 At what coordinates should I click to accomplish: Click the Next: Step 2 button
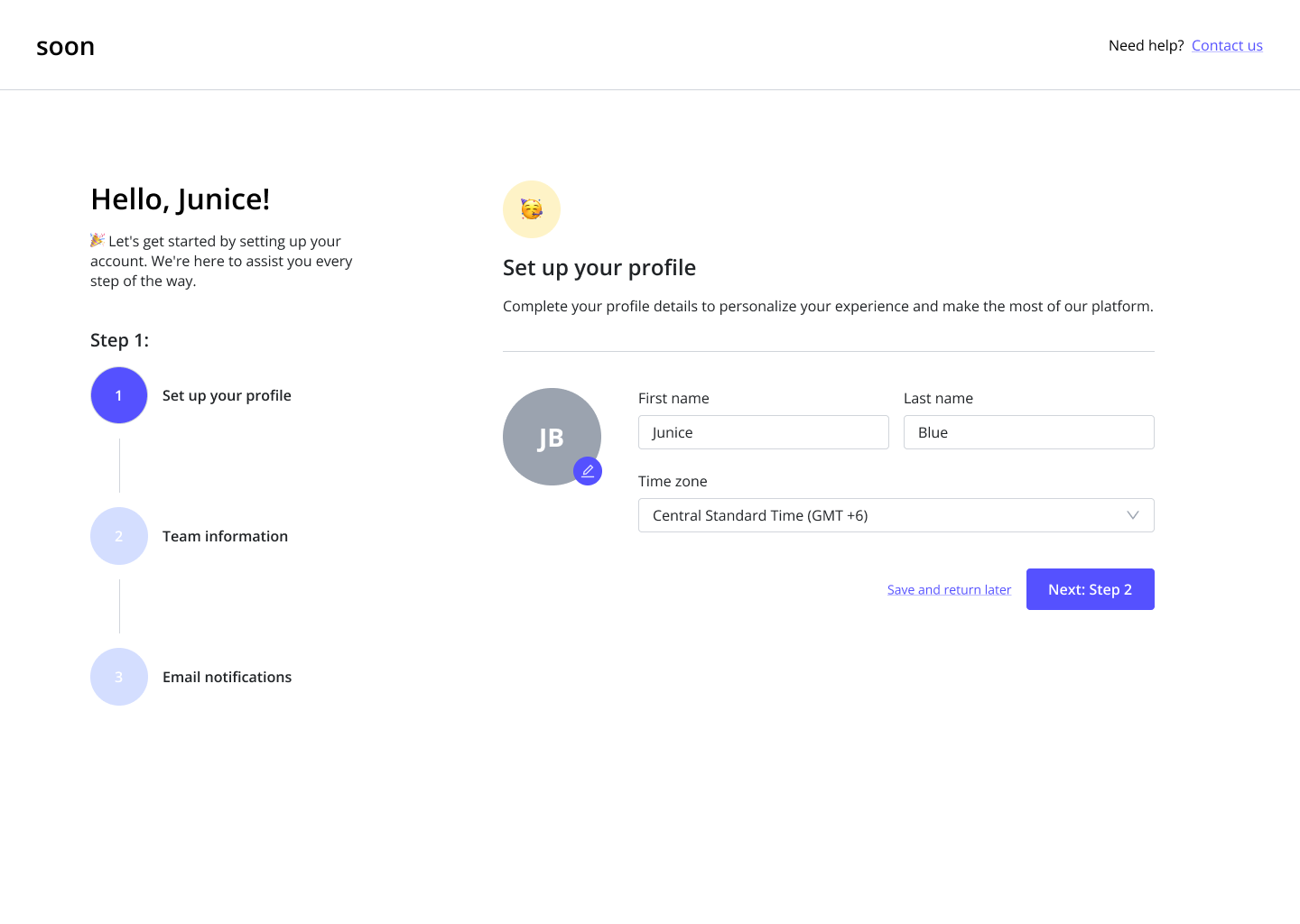(x=1091, y=589)
